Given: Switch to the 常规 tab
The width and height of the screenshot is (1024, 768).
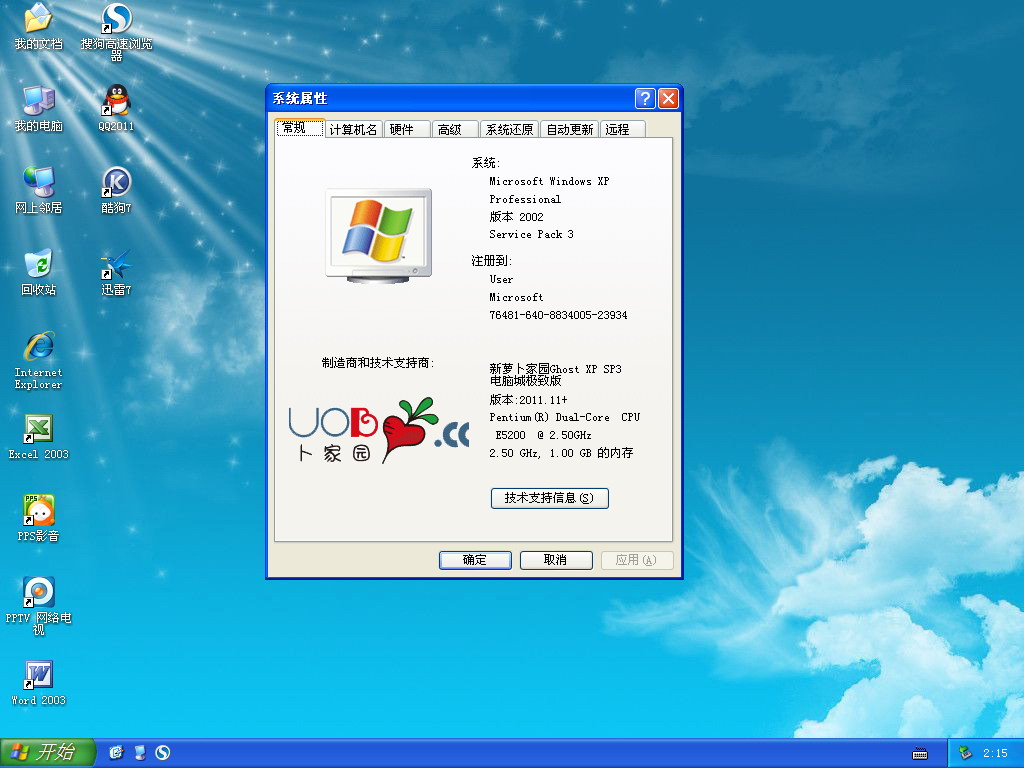Looking at the screenshot, I should tap(300, 128).
